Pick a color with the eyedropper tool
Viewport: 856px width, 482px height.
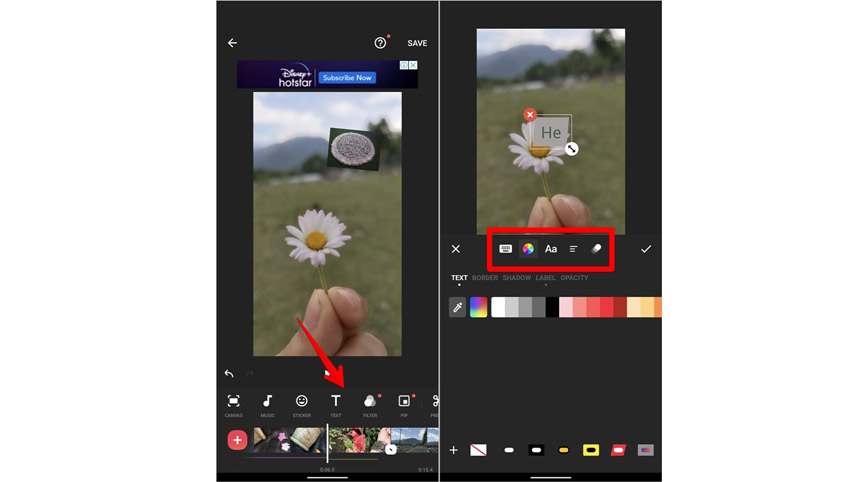click(x=457, y=307)
